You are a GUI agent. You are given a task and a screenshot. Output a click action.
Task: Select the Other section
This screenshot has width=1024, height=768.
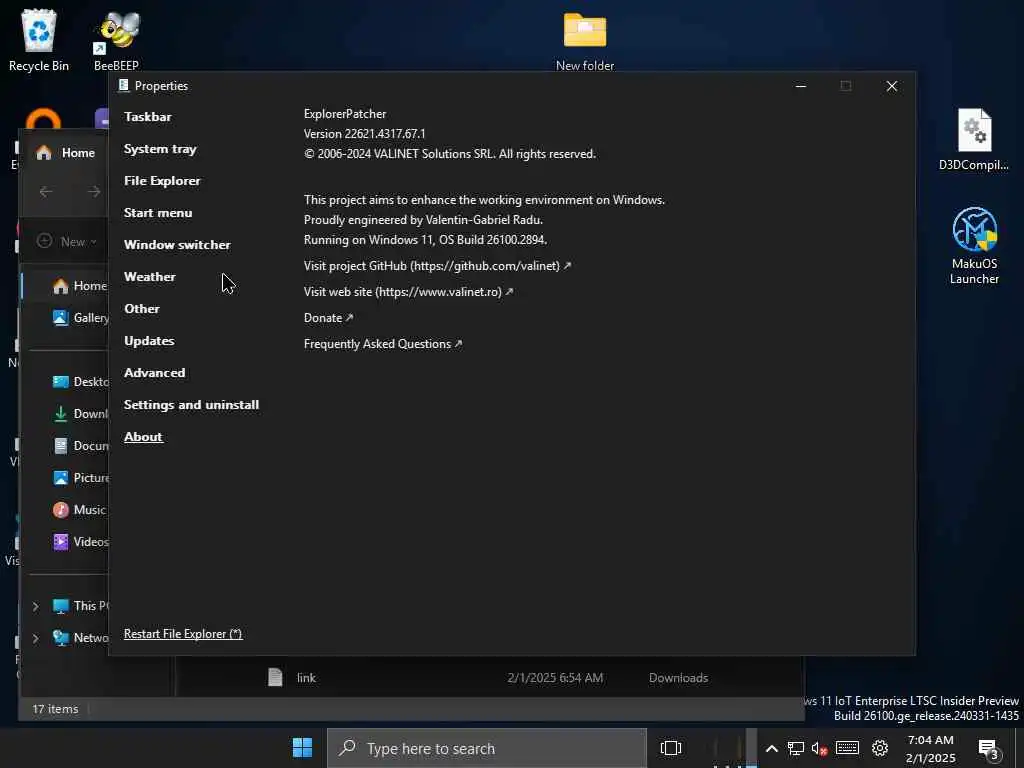point(142,309)
